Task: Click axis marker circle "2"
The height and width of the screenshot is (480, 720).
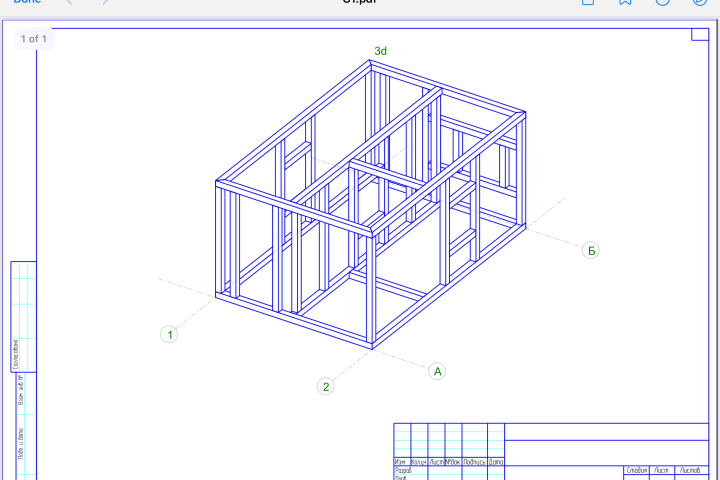Action: [x=326, y=386]
